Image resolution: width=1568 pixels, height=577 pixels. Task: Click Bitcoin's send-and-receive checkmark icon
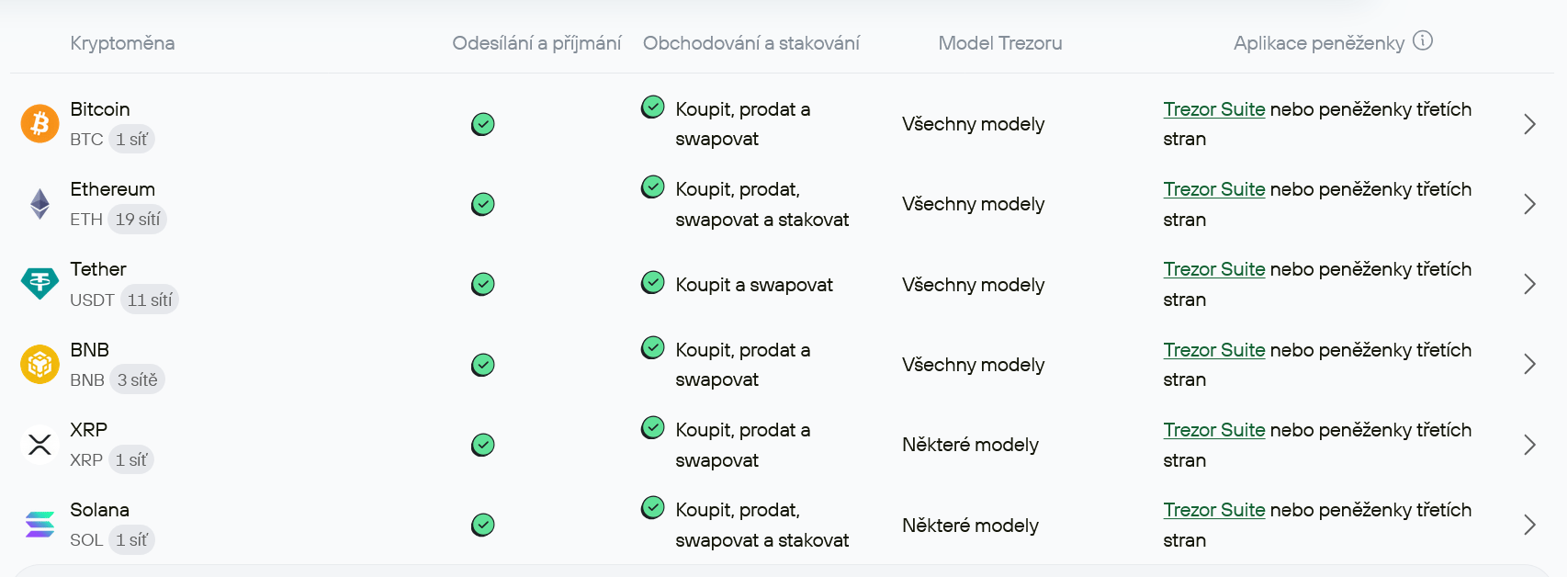[x=483, y=124]
